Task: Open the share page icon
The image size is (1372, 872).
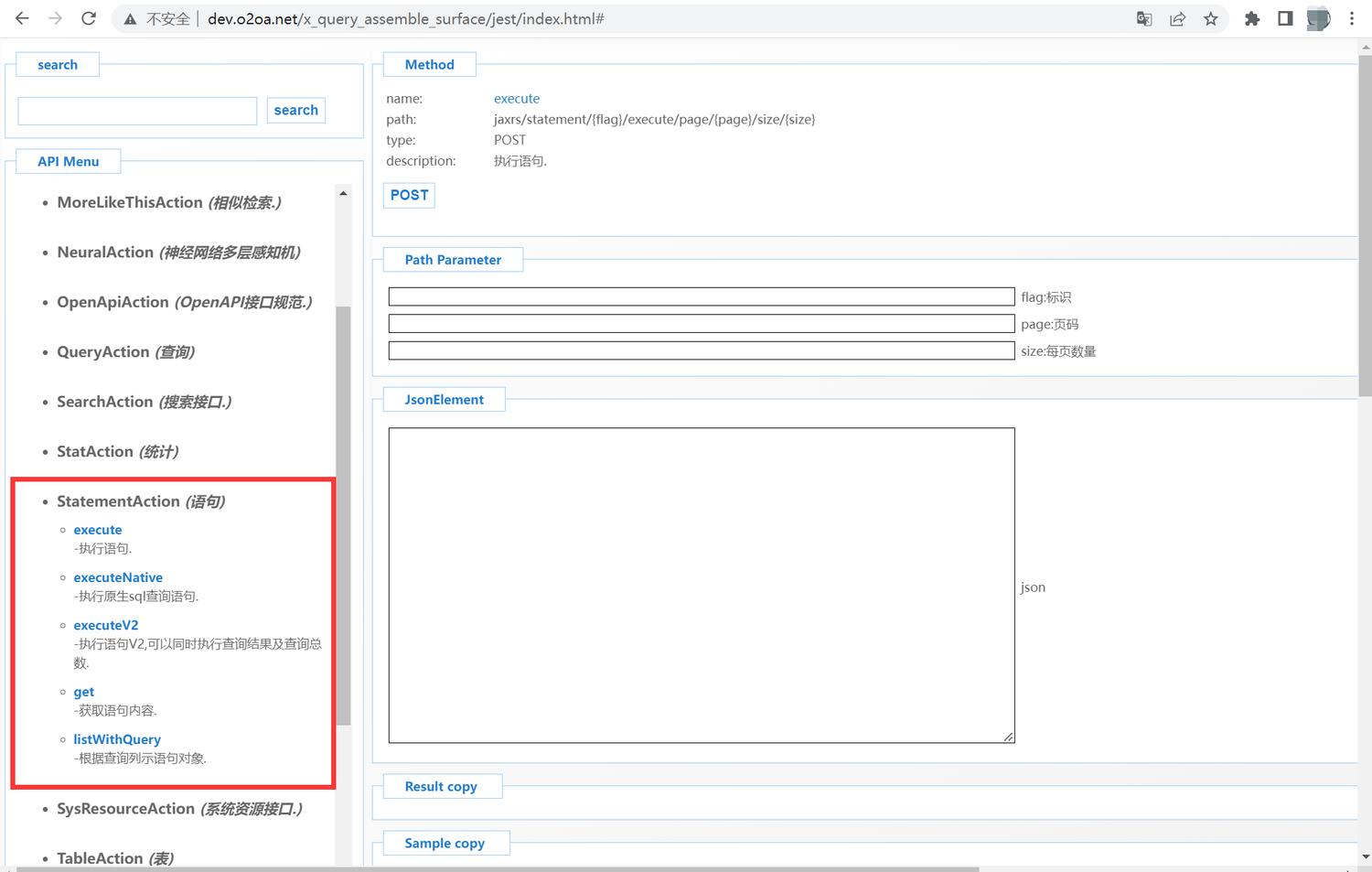Action: 1177,18
